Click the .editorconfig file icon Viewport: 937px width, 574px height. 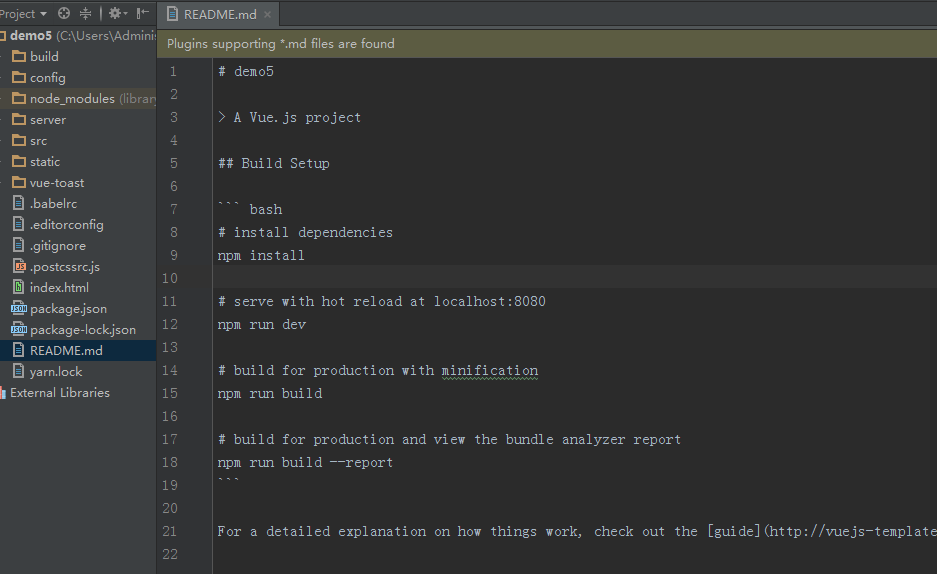[19, 224]
